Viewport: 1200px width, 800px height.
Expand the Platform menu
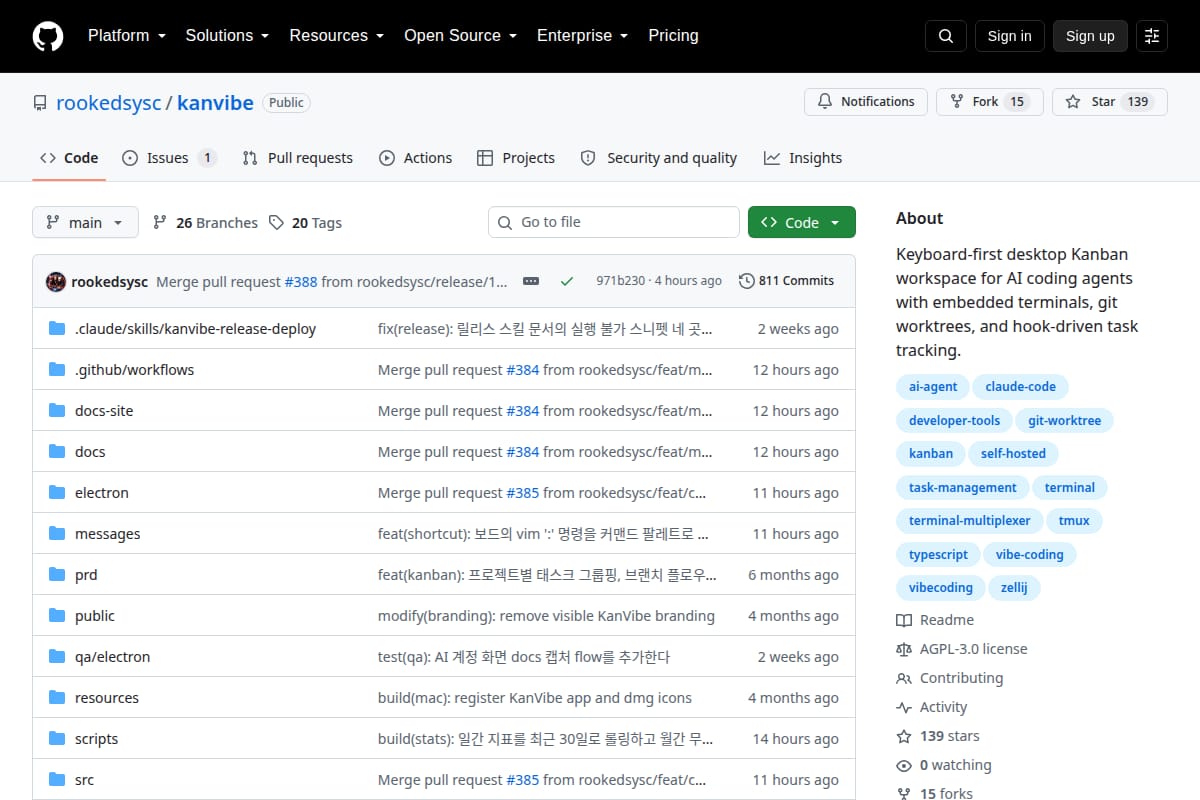click(x=126, y=36)
